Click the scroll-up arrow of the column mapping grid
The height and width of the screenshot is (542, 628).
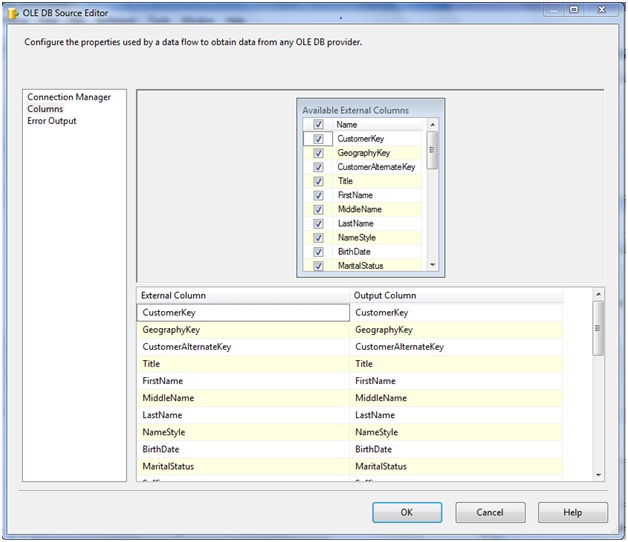click(x=598, y=295)
